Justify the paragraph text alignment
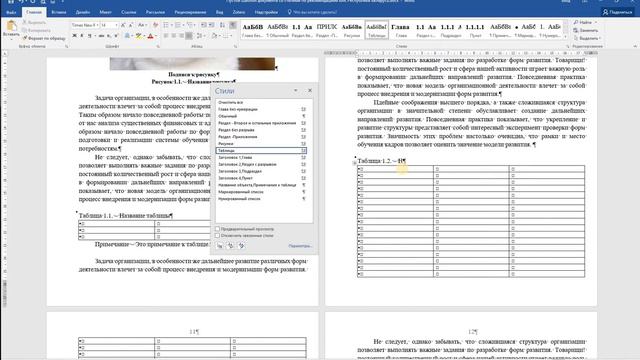This screenshot has width=640, height=360. point(189,36)
